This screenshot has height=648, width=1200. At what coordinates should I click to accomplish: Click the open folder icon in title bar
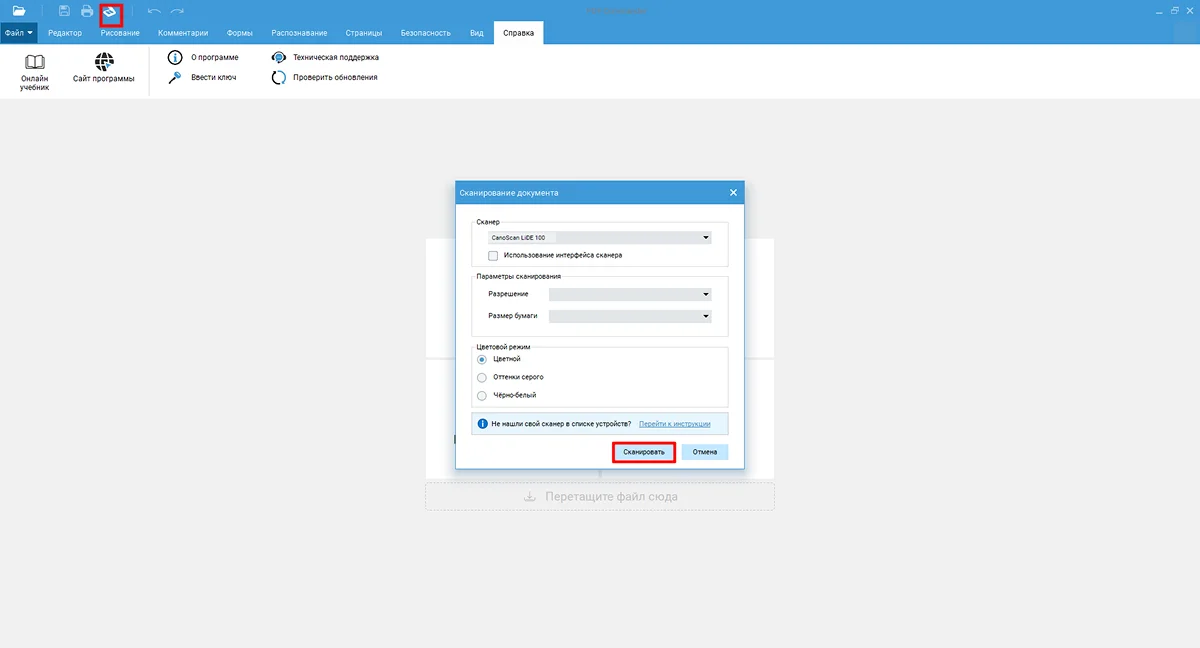pos(19,11)
